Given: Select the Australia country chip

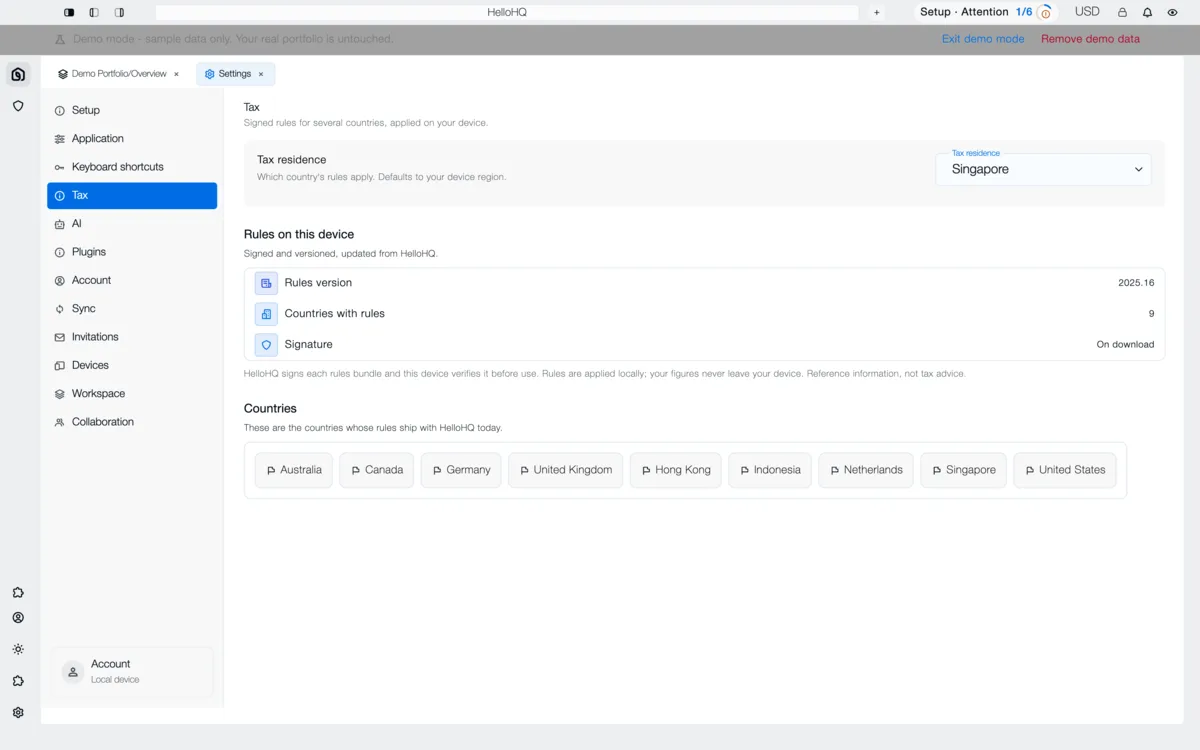Looking at the screenshot, I should [294, 470].
